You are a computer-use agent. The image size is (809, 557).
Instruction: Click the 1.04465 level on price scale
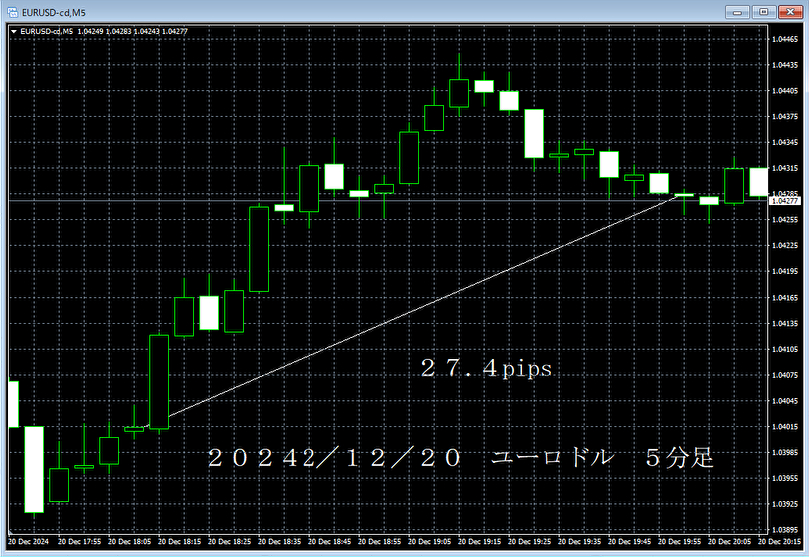tap(783, 39)
